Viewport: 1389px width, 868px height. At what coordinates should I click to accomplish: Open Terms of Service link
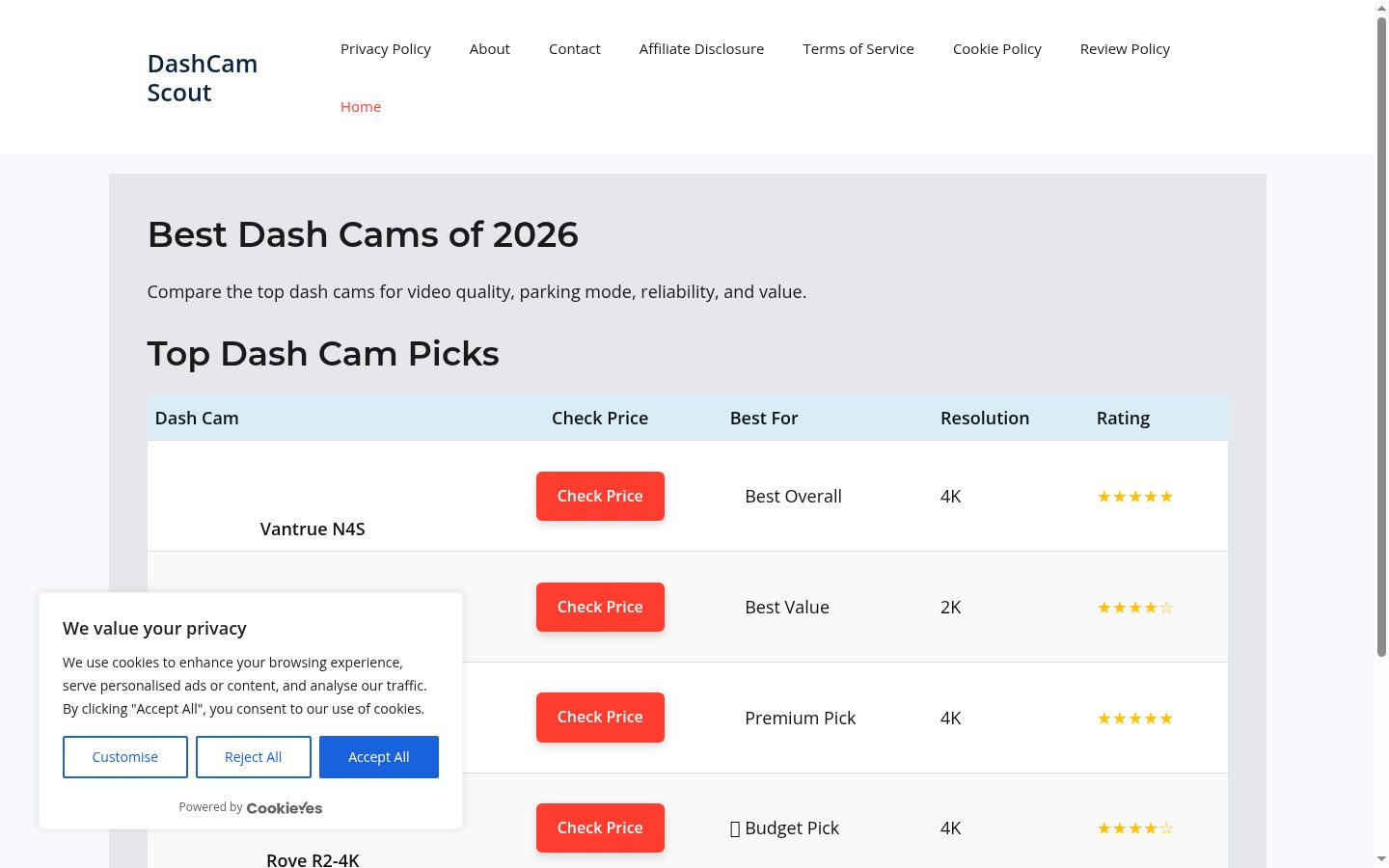(x=858, y=49)
